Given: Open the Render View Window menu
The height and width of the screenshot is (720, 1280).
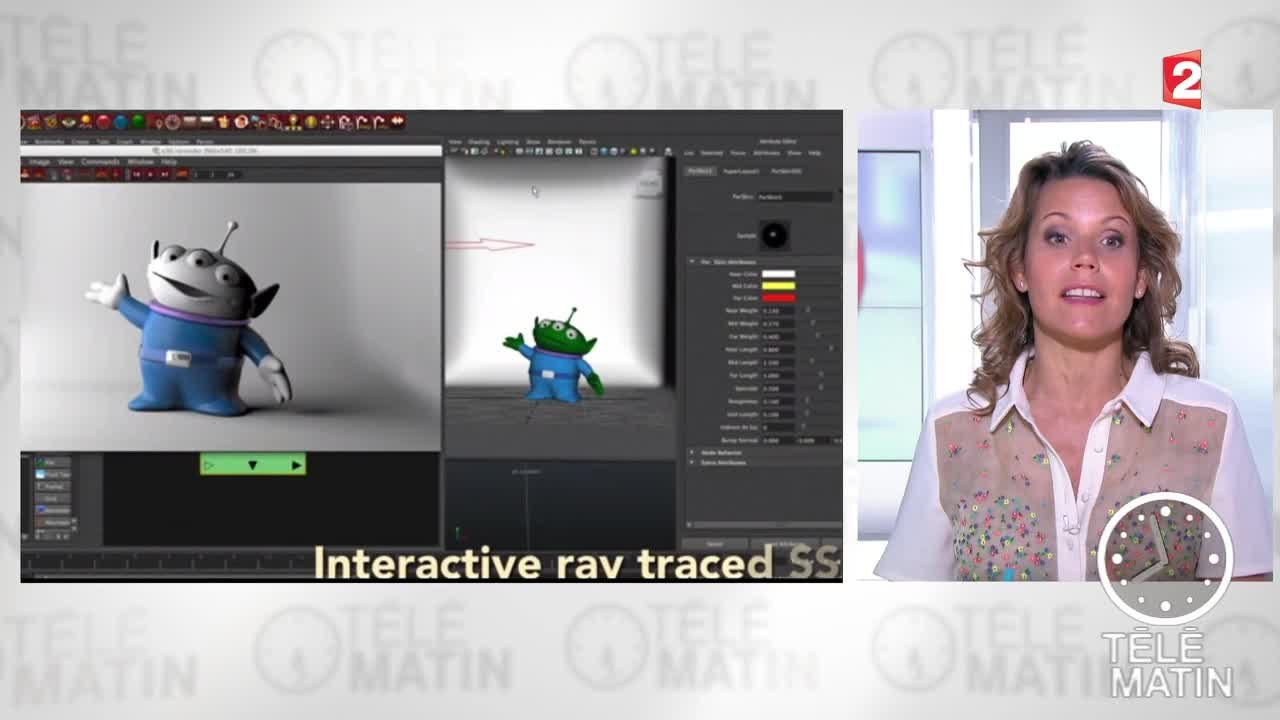Looking at the screenshot, I should (x=141, y=162).
